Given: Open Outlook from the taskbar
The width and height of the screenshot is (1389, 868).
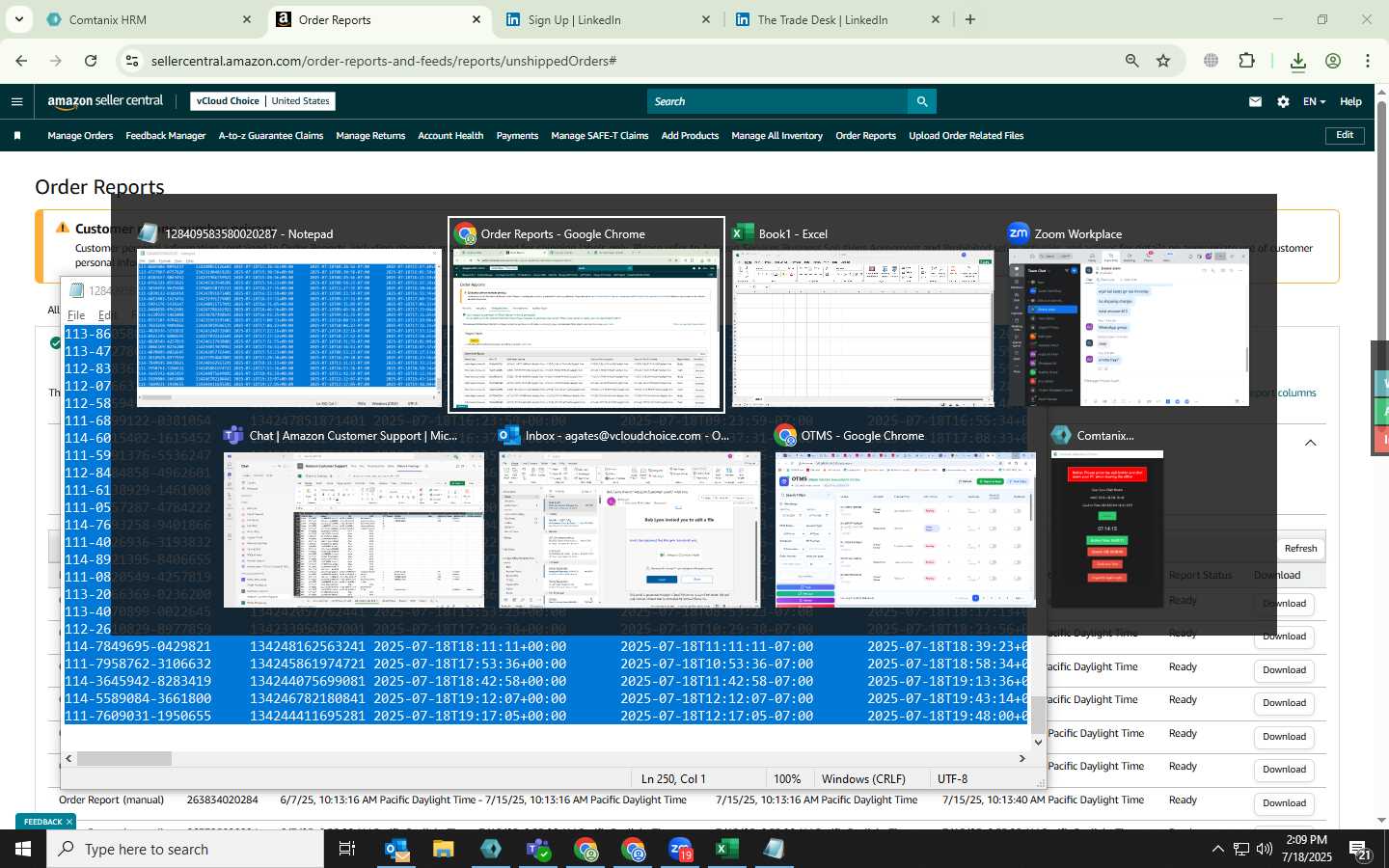Looking at the screenshot, I should point(397,849).
